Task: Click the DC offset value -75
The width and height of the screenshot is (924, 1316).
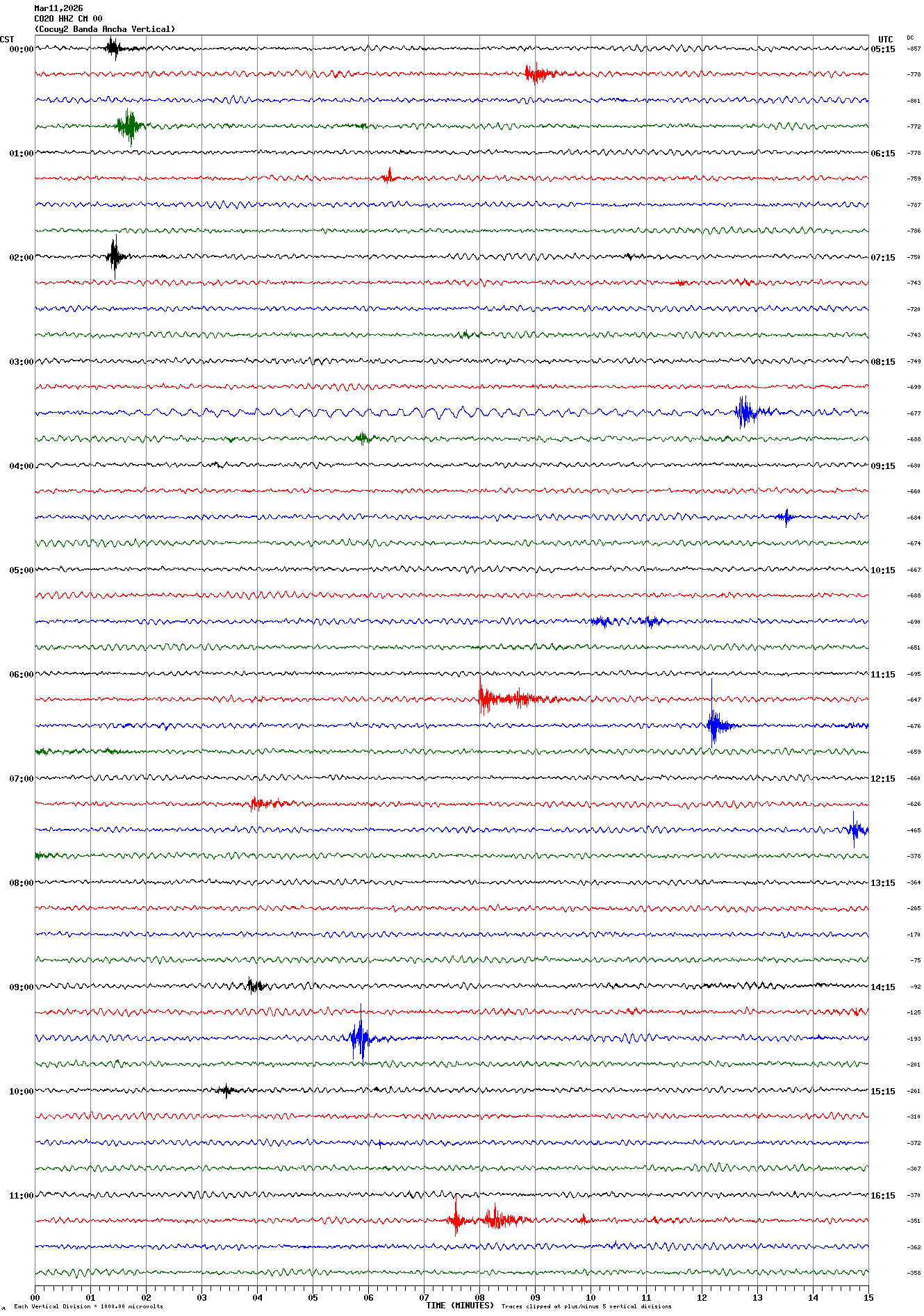Action: (915, 960)
